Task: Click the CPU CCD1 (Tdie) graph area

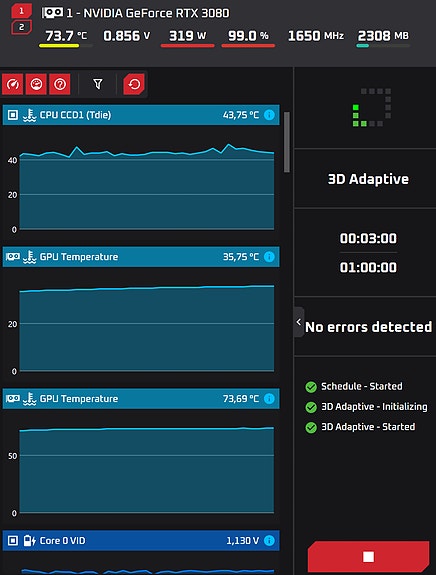Action: [147, 186]
